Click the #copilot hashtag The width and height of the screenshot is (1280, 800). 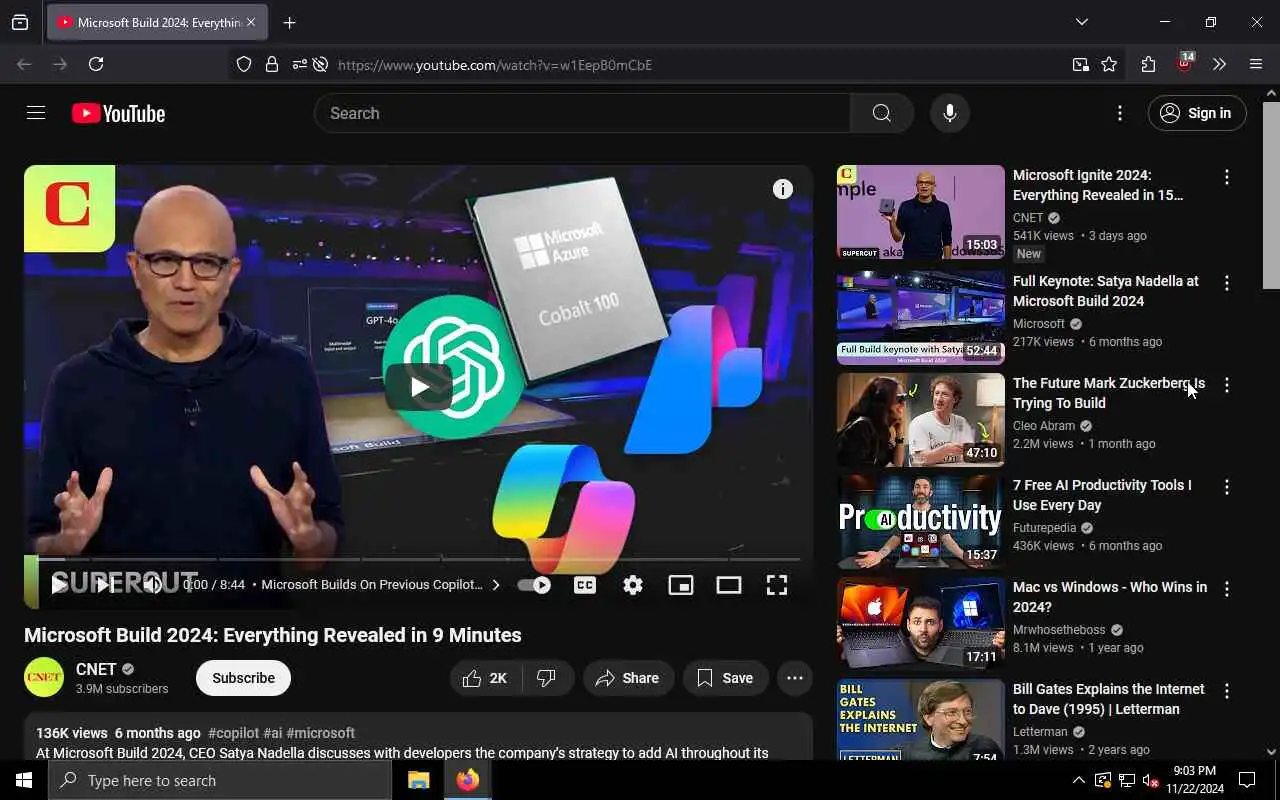coord(233,733)
